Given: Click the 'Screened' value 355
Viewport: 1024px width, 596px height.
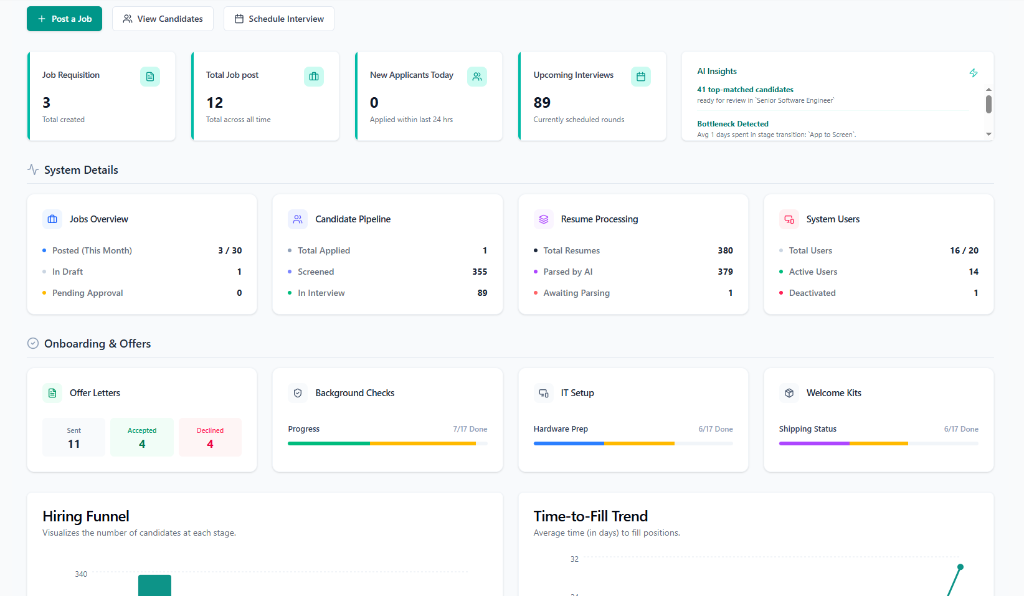Looking at the screenshot, I should pos(479,272).
